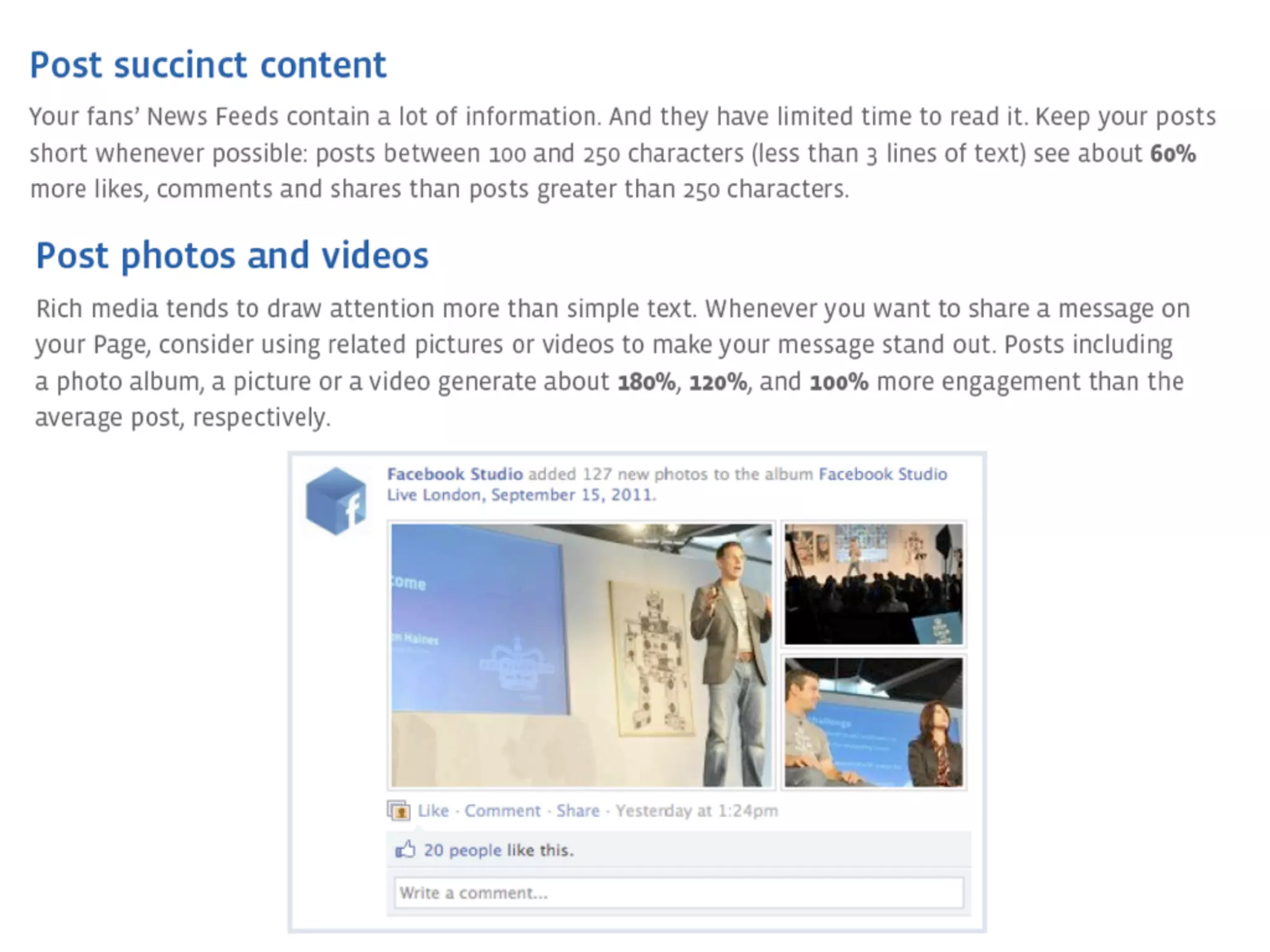This screenshot has width=1270, height=952.
Task: Click the Post photos and videos heading
Action: click(232, 255)
